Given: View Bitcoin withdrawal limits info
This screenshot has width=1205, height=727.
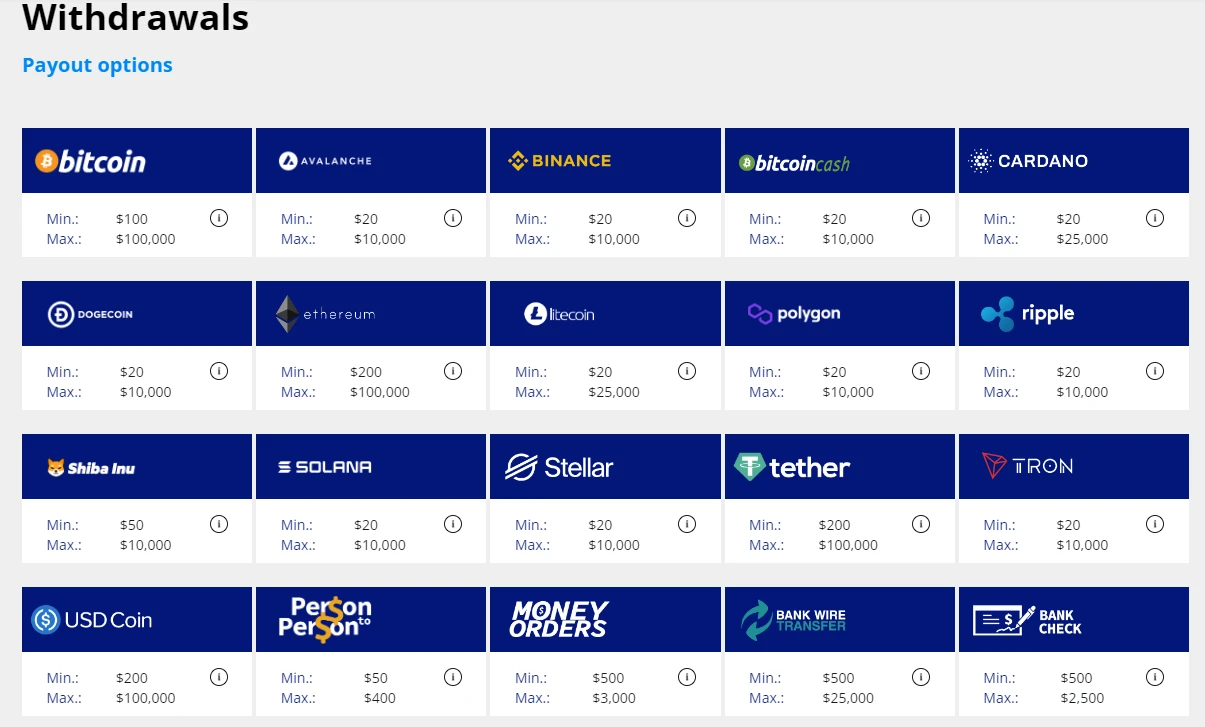Looking at the screenshot, I should (219, 217).
